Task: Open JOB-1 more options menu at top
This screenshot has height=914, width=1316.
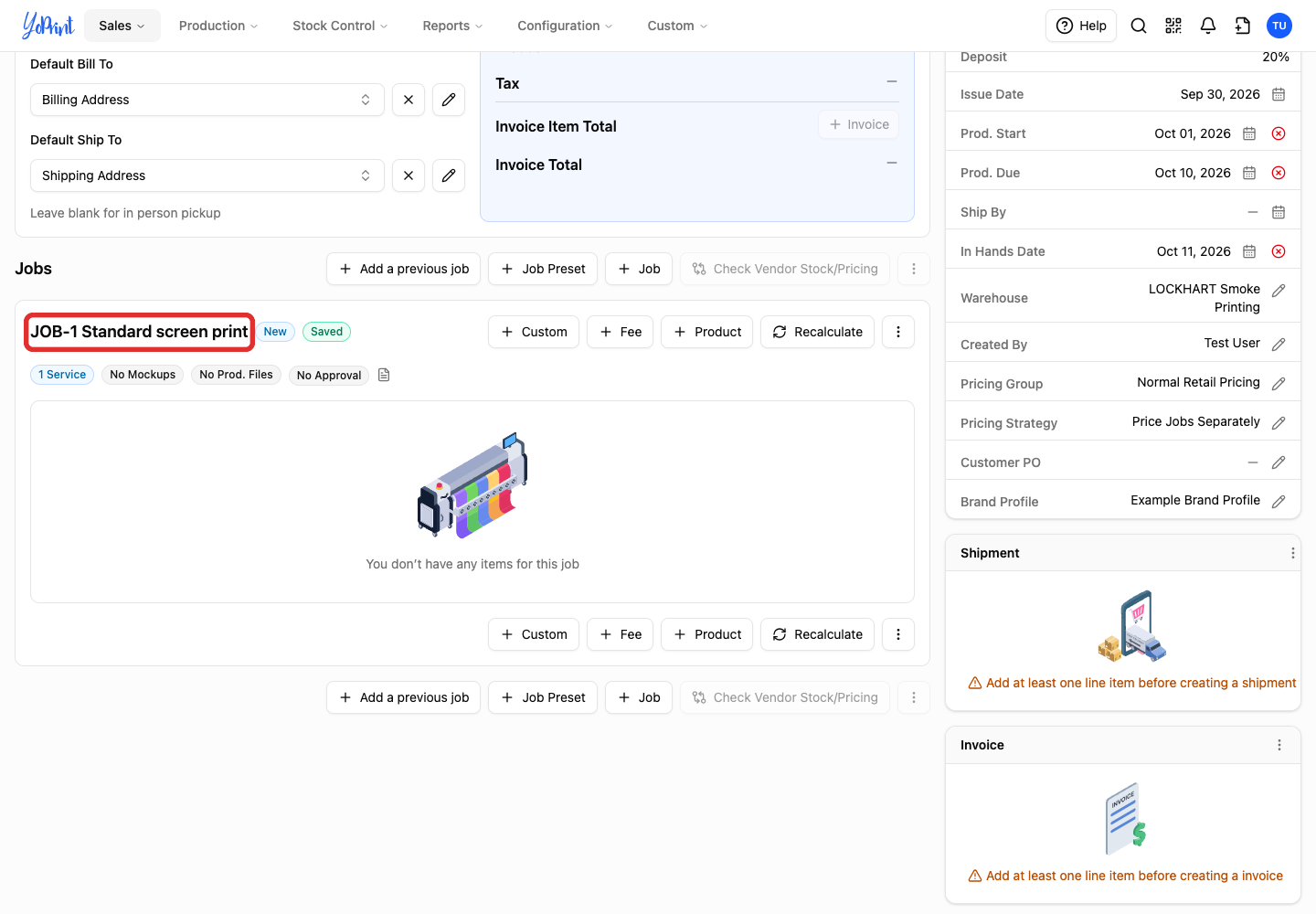Action: coord(898,332)
